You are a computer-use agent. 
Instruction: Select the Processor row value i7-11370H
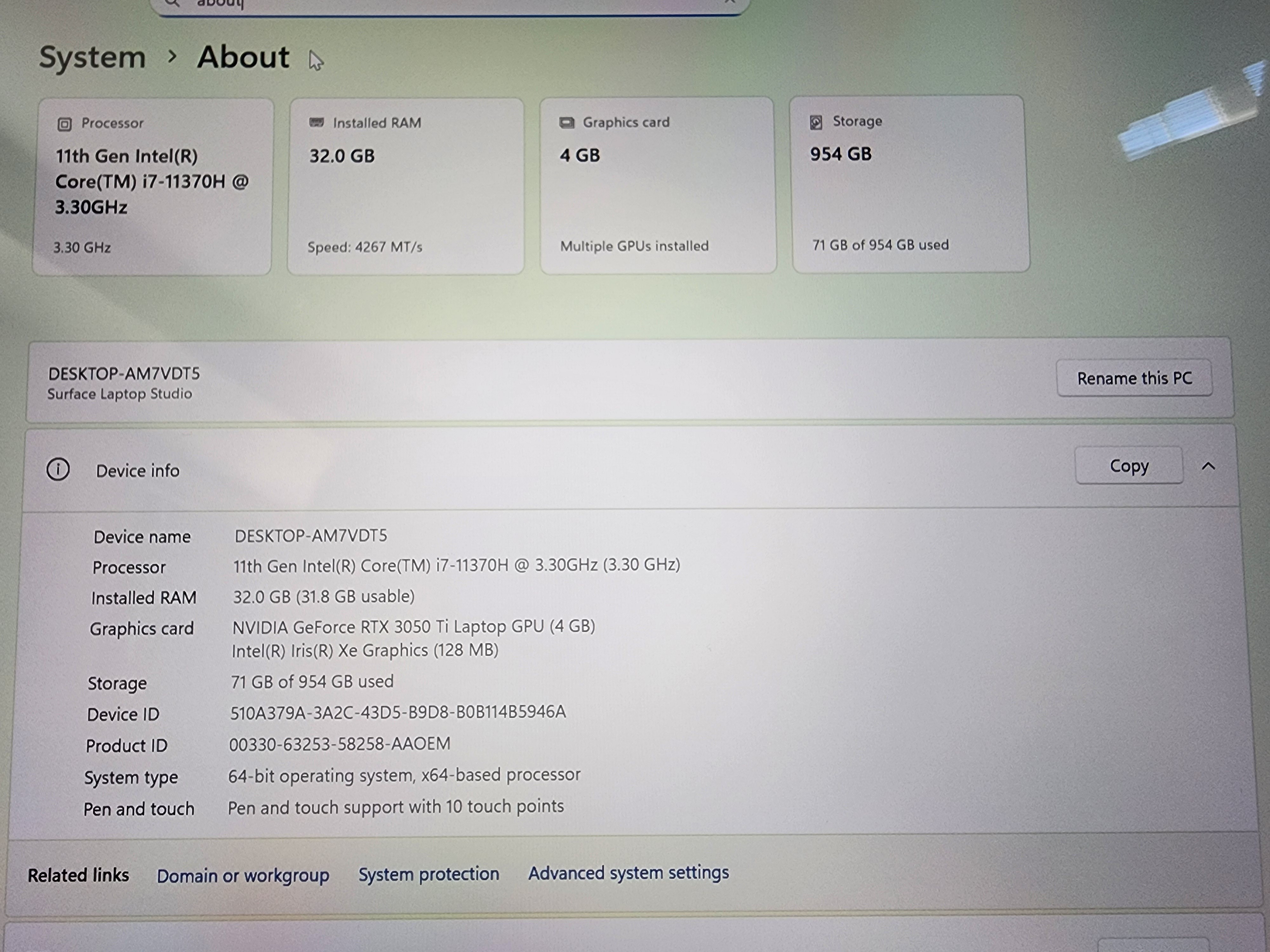(x=457, y=566)
